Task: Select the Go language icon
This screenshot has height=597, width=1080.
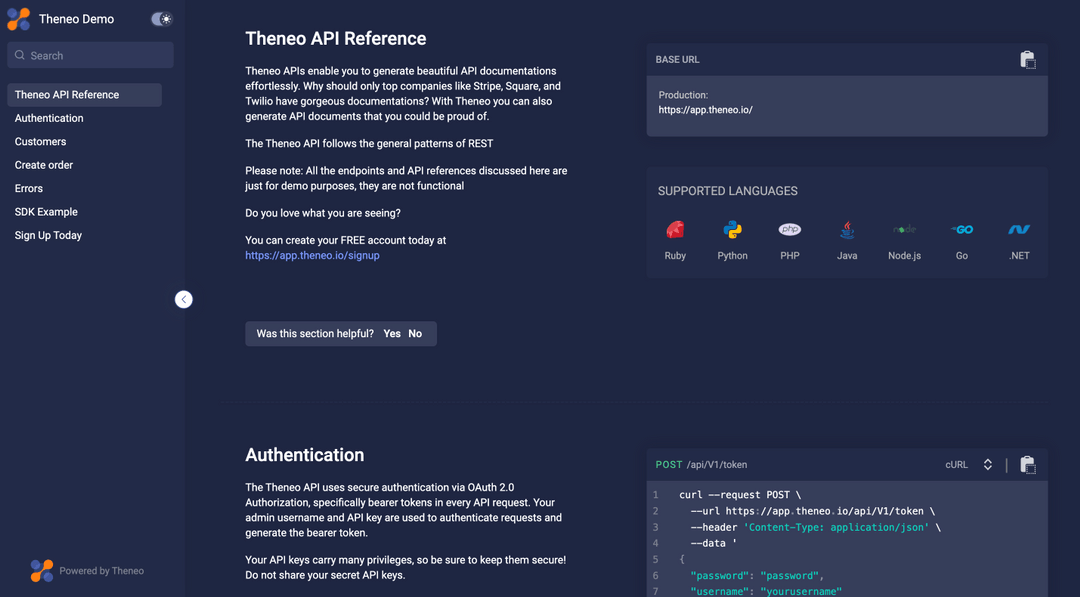Action: click(x=961, y=230)
